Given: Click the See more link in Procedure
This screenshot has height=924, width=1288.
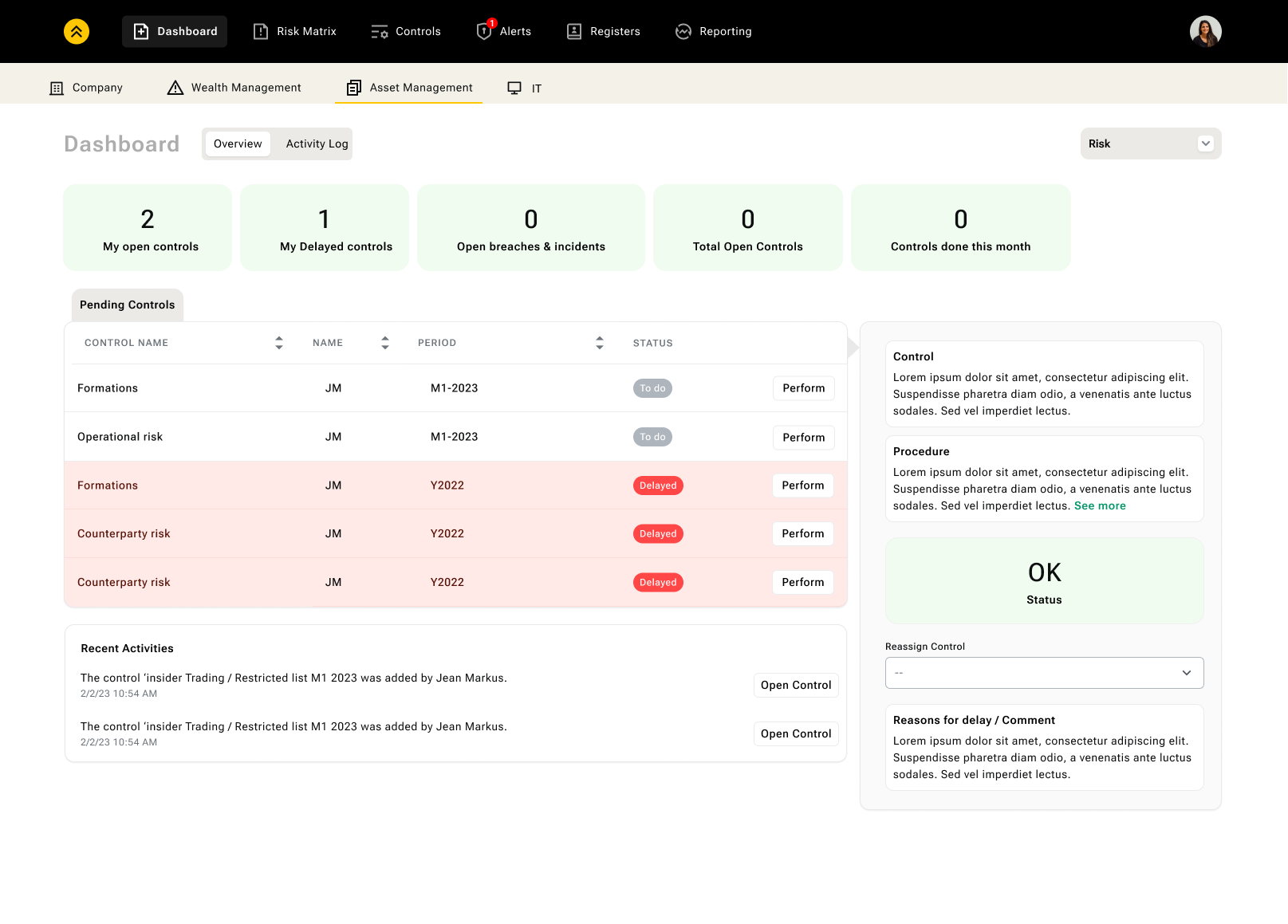Looking at the screenshot, I should (1100, 506).
